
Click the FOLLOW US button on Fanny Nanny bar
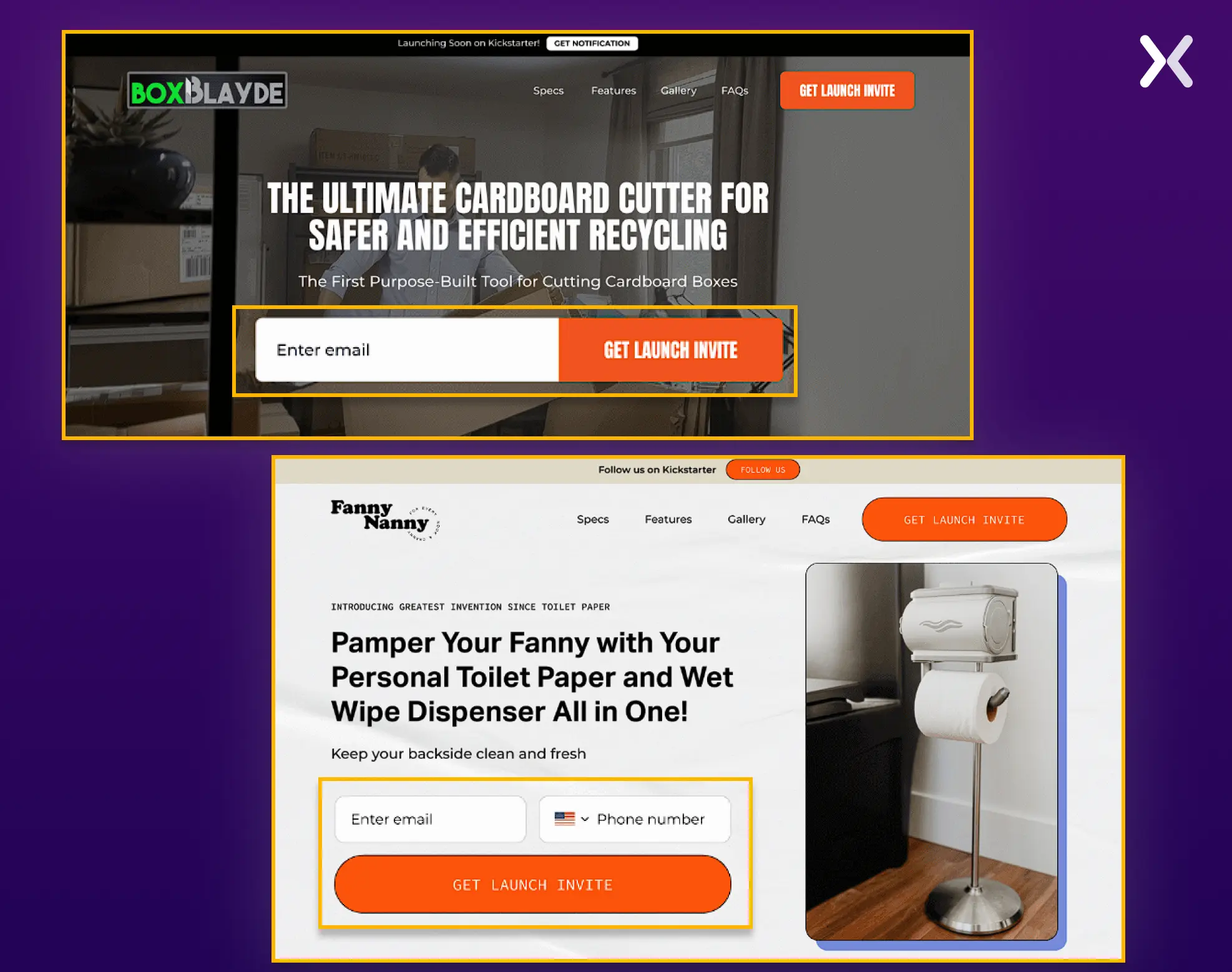click(763, 470)
